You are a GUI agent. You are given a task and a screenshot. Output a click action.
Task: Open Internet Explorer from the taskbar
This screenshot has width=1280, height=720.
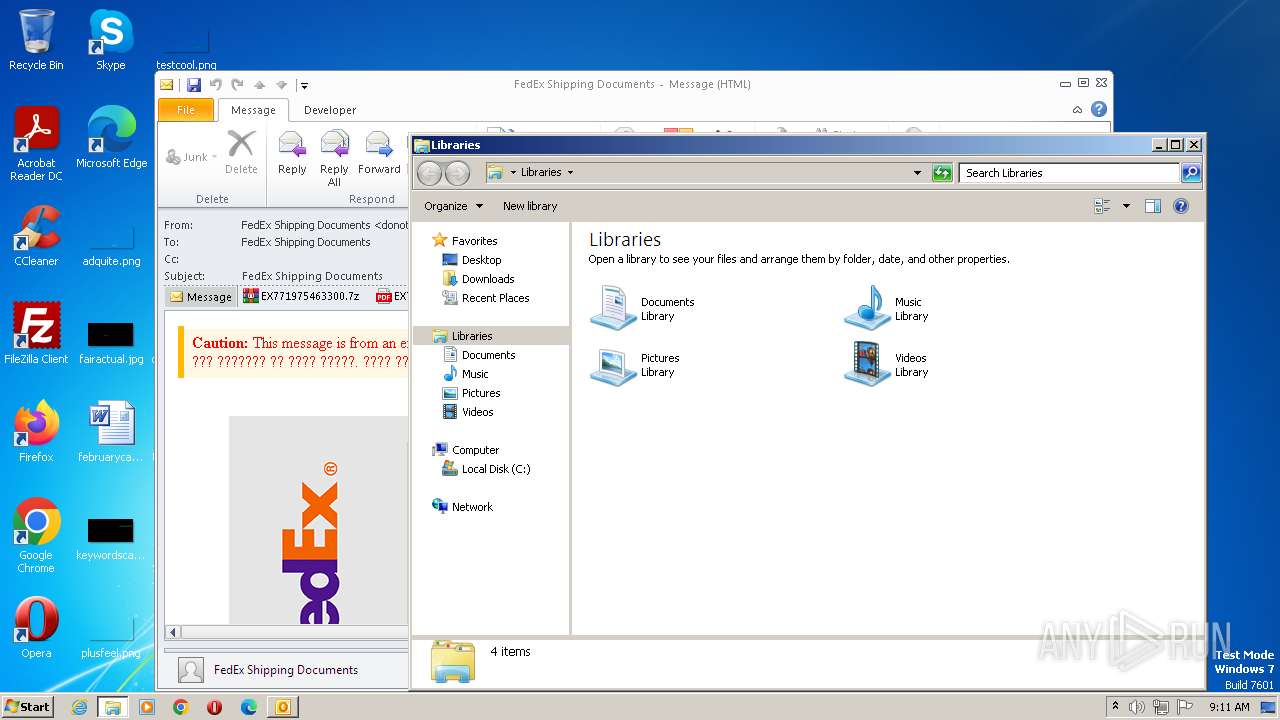(x=79, y=707)
